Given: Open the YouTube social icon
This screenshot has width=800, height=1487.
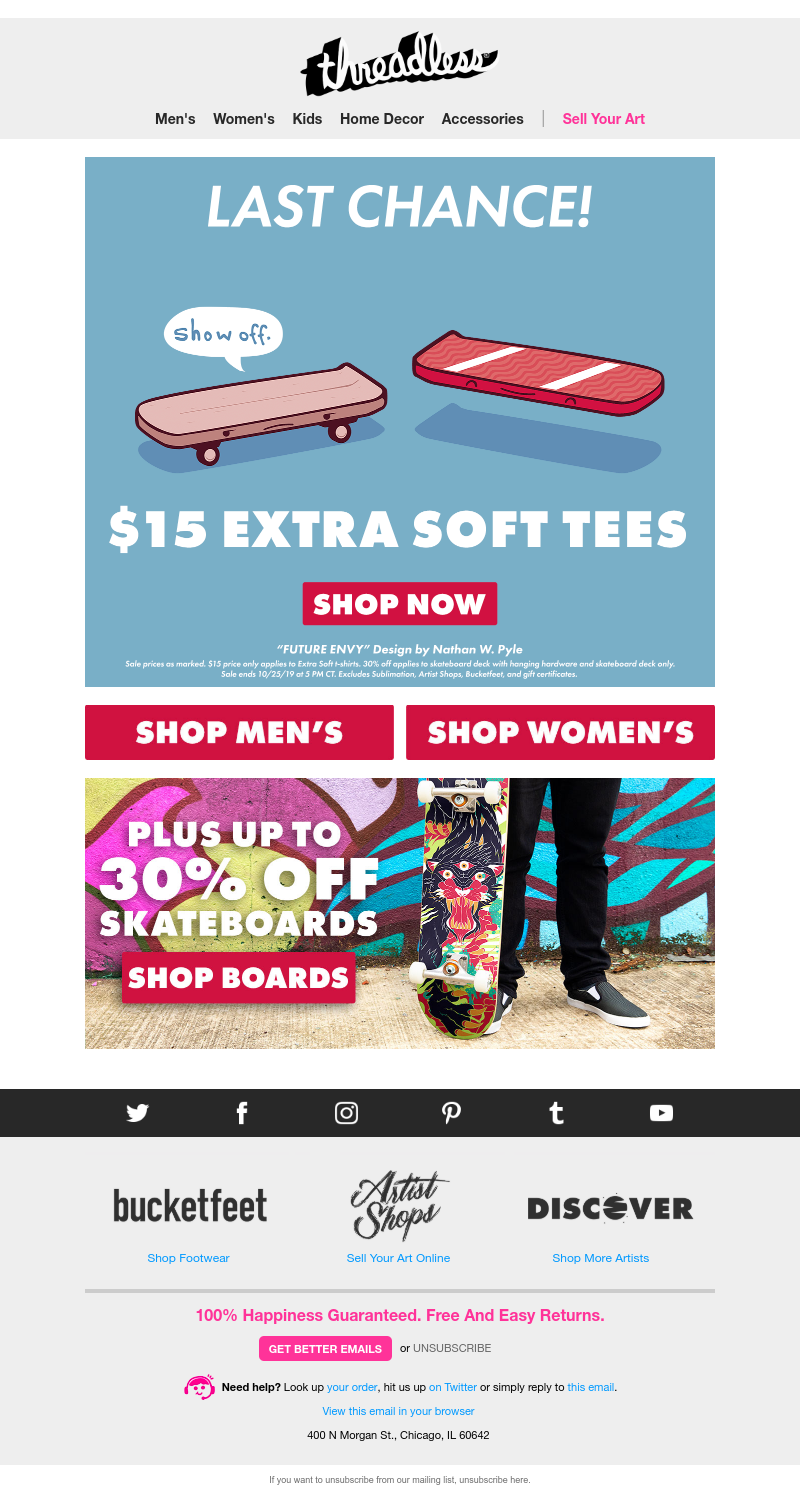Looking at the screenshot, I should [661, 1113].
